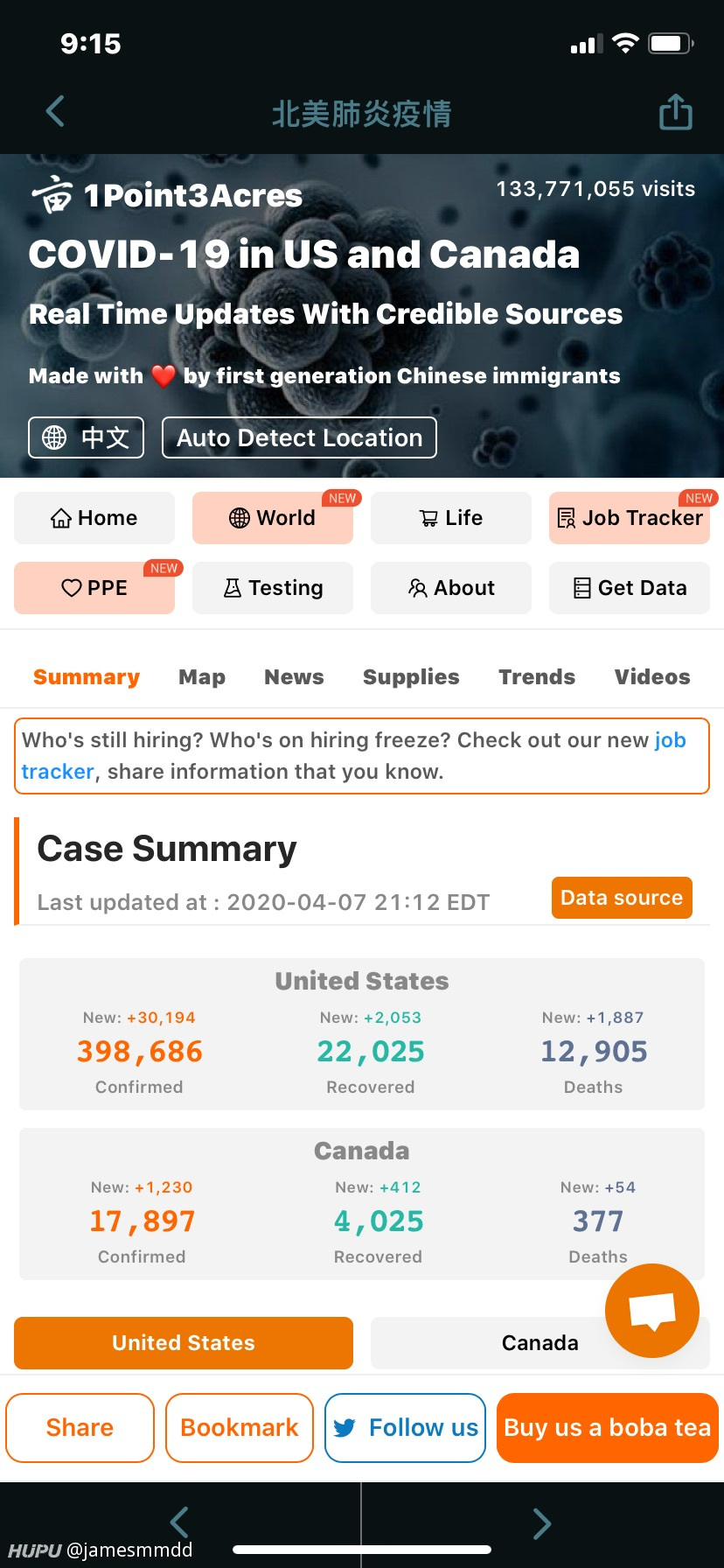Open the Get Data section
Viewport: 724px width, 1568px height.
point(630,588)
